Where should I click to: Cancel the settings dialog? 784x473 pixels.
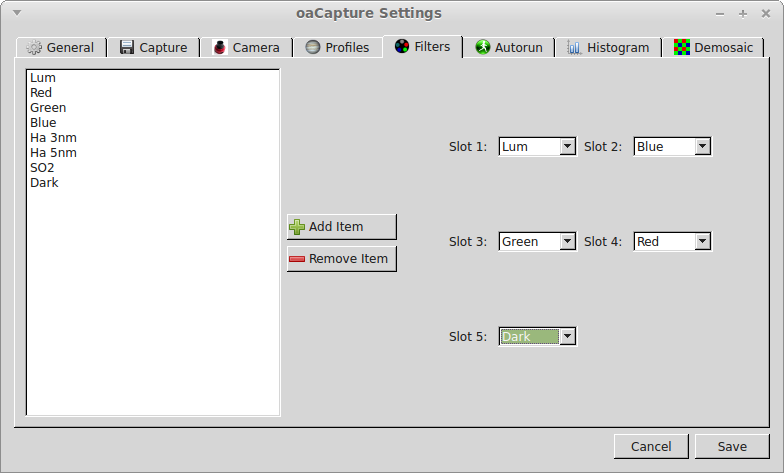click(650, 446)
